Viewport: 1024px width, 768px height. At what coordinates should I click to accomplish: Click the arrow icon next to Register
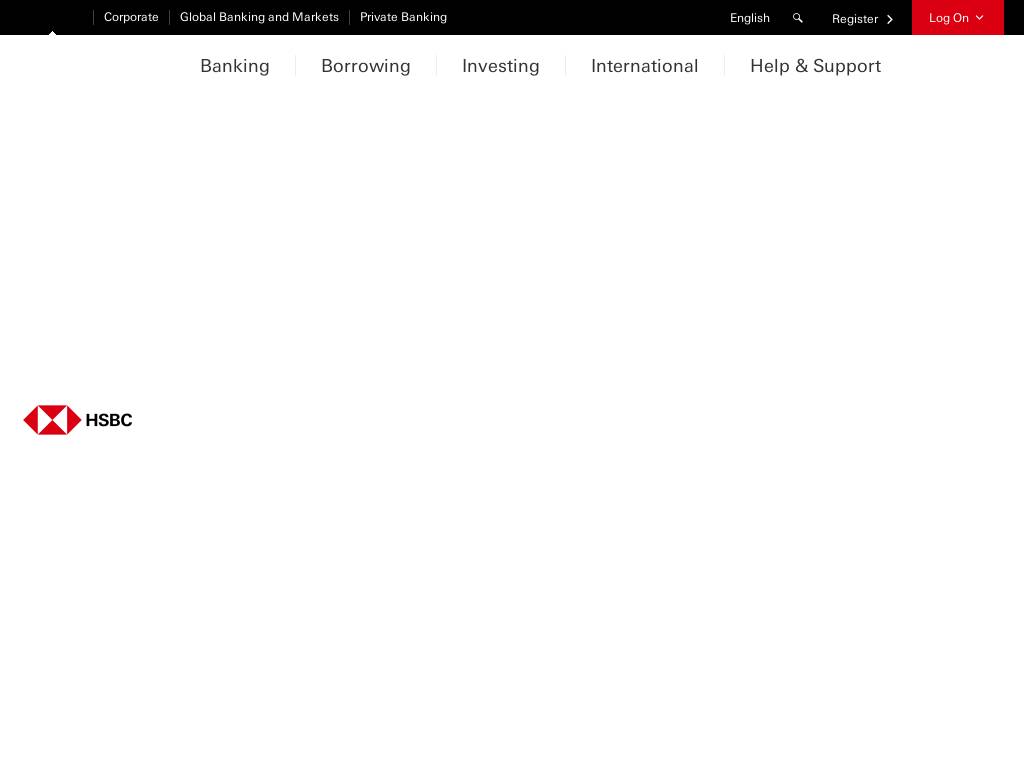[890, 19]
